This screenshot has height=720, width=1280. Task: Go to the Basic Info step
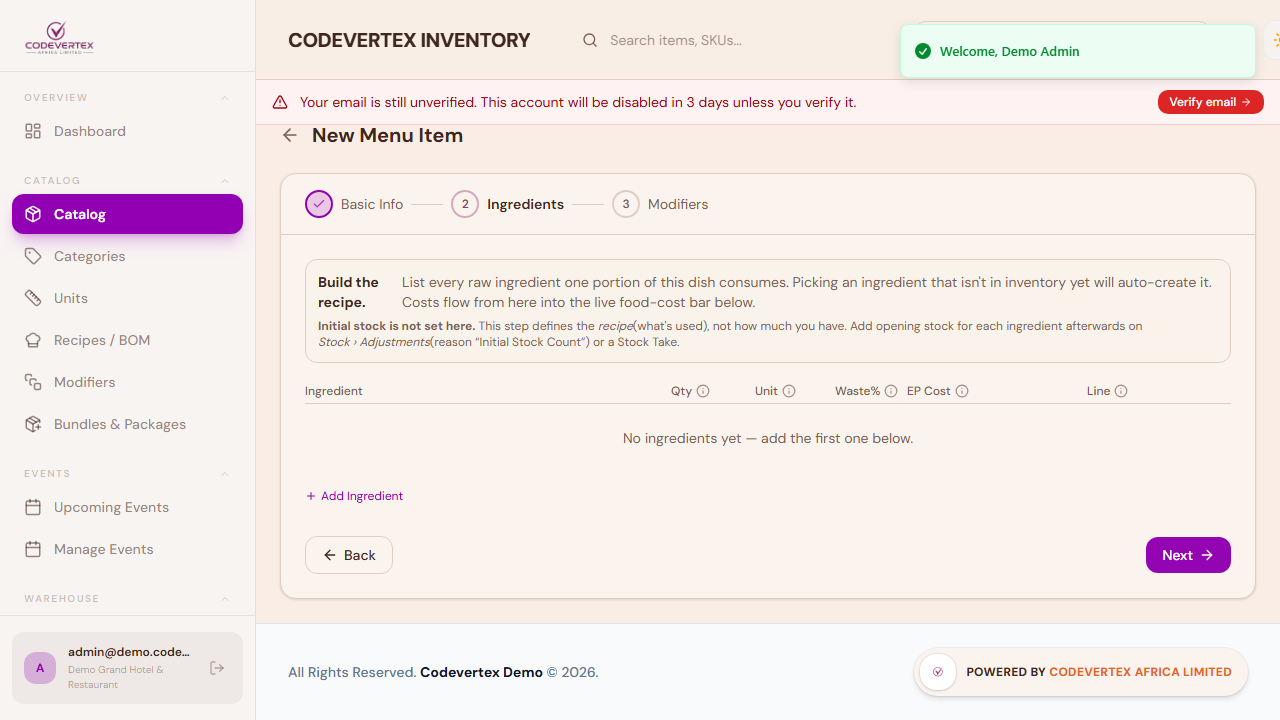pyautogui.click(x=354, y=204)
